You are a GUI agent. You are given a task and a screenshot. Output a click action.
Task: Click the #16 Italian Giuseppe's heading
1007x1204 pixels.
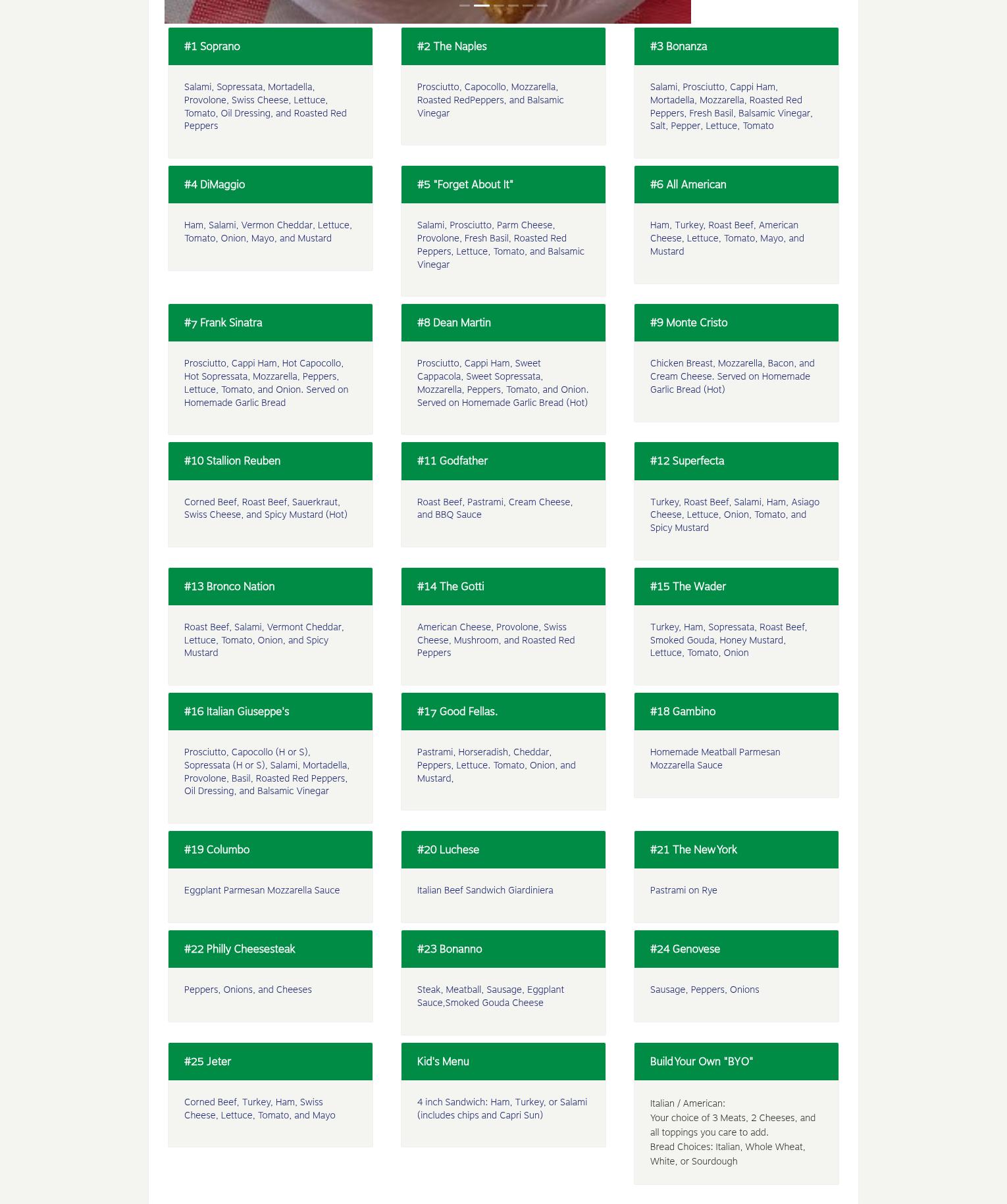(x=270, y=711)
